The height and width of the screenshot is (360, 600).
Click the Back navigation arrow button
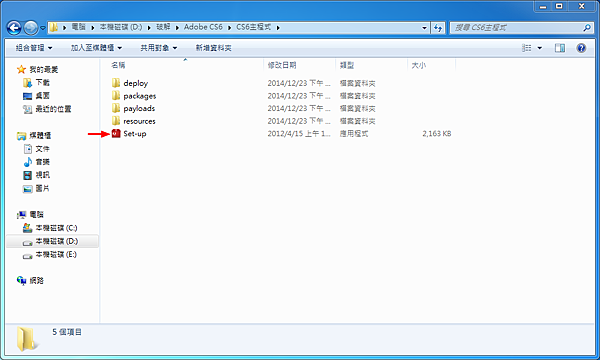pos(14,28)
